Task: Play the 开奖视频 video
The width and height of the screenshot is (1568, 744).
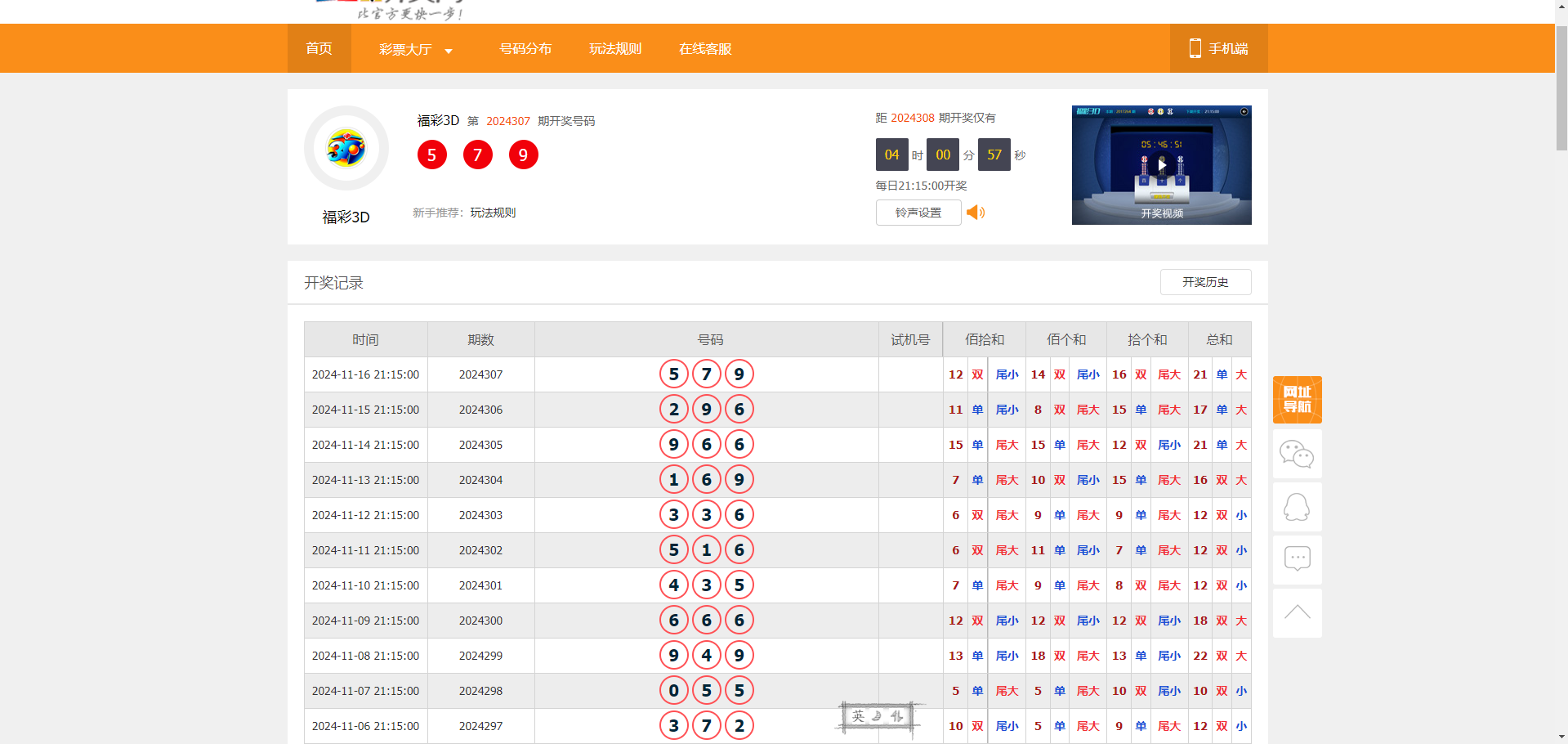Action: click(x=1161, y=164)
